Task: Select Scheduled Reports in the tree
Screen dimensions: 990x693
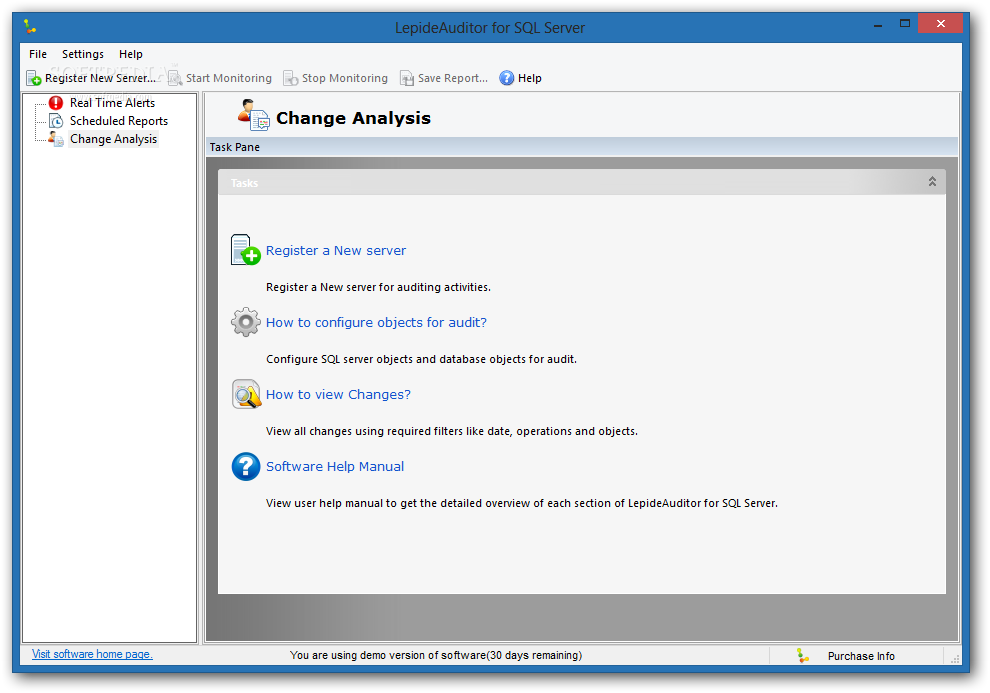Action: (x=119, y=121)
